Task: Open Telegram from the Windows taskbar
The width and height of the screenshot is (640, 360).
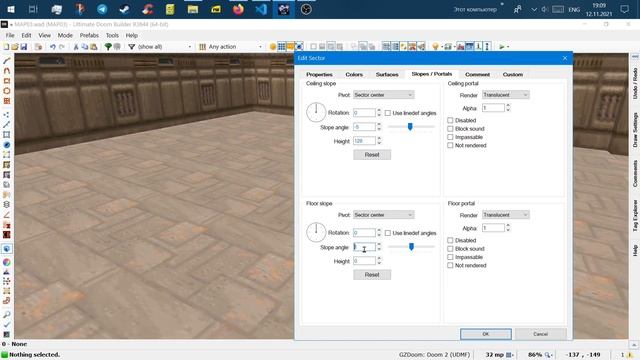Action: tap(102, 9)
